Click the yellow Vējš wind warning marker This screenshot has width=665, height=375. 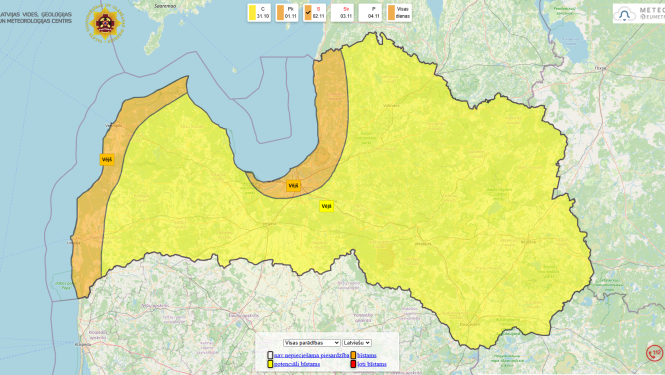click(x=326, y=206)
